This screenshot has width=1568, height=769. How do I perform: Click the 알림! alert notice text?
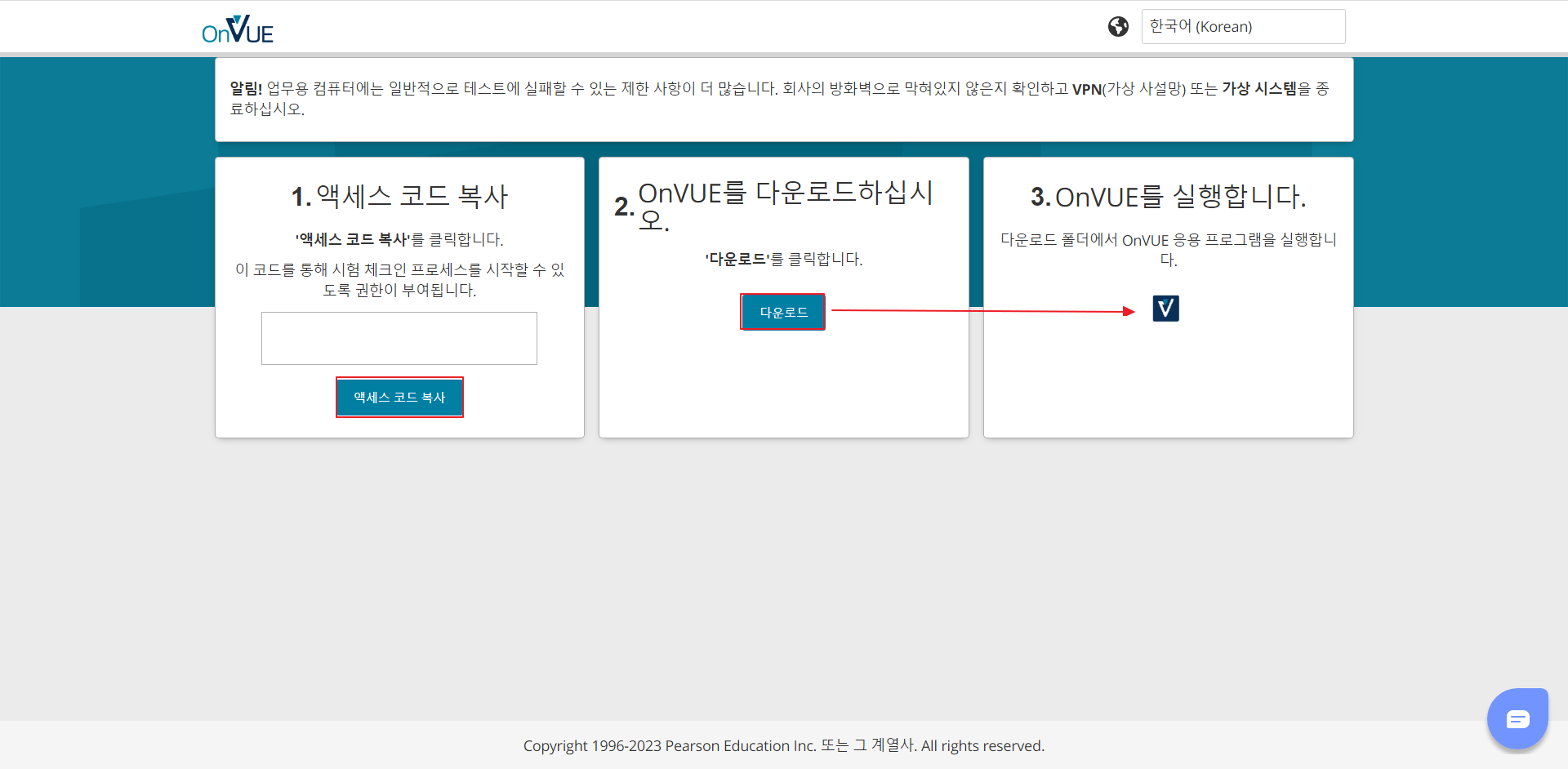[779, 99]
